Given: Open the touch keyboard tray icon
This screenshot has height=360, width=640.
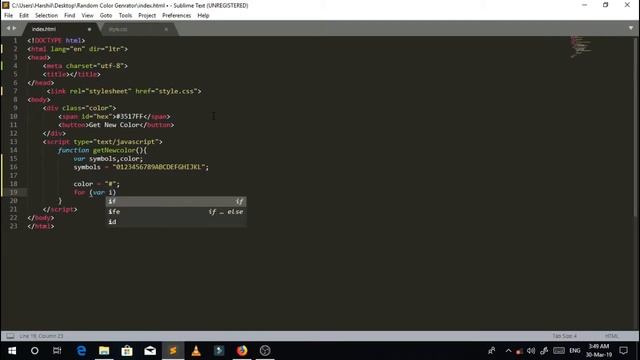Looking at the screenshot, I should point(559,351).
